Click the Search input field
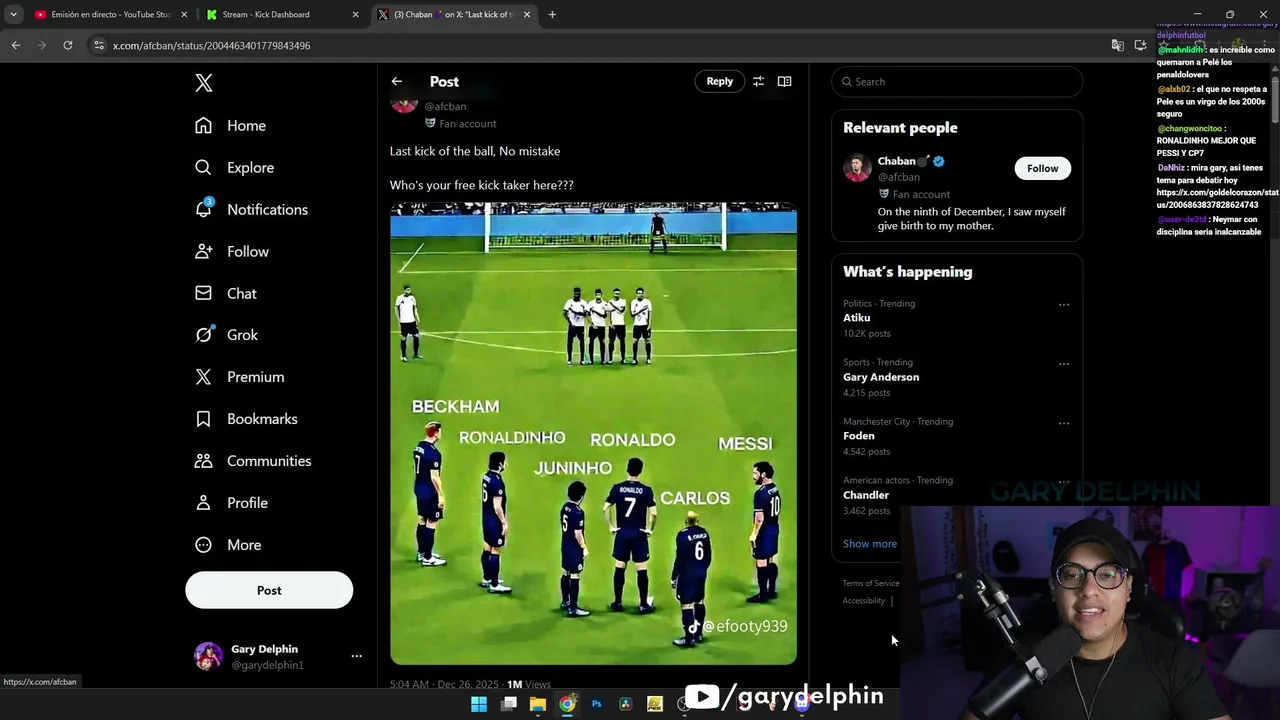The height and width of the screenshot is (720, 1280). (x=957, y=82)
